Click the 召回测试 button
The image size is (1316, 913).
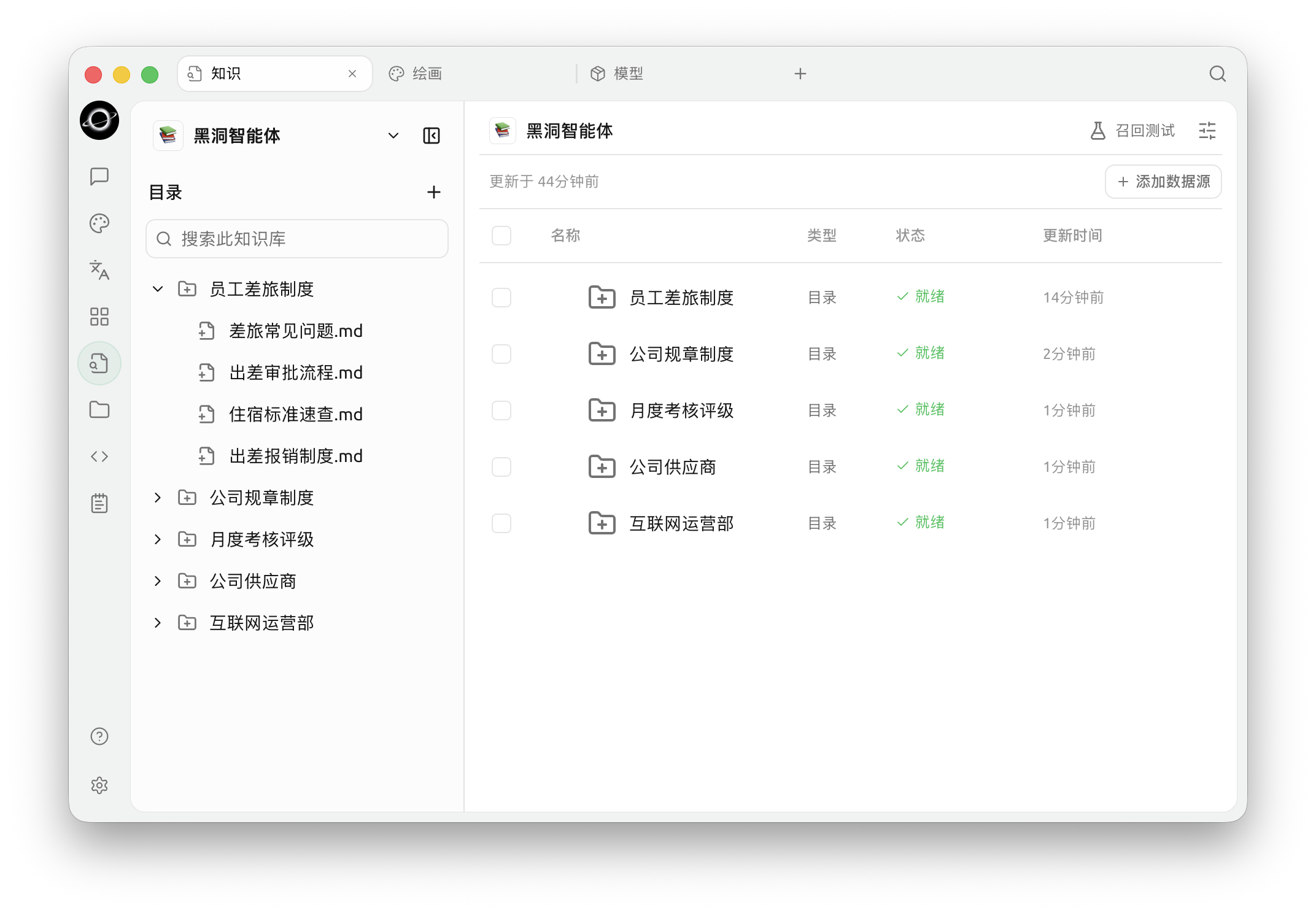[1132, 131]
